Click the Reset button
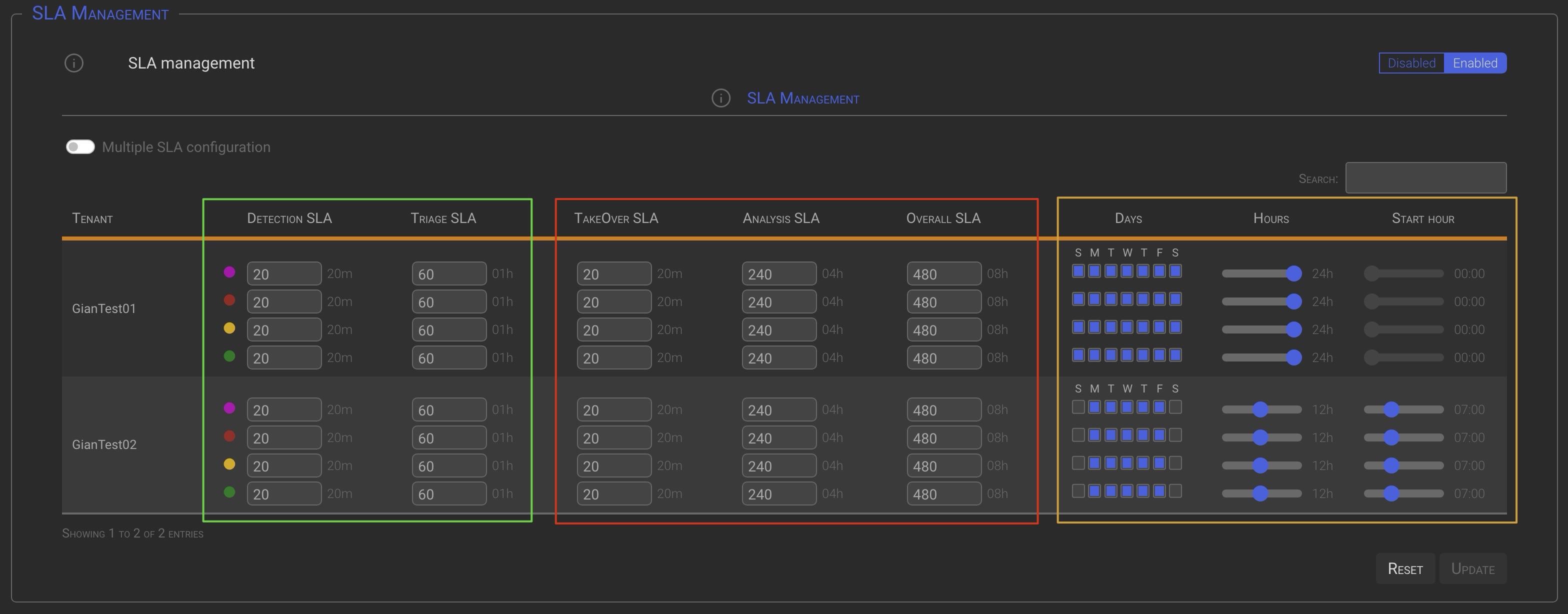1568x614 pixels. click(1405, 568)
